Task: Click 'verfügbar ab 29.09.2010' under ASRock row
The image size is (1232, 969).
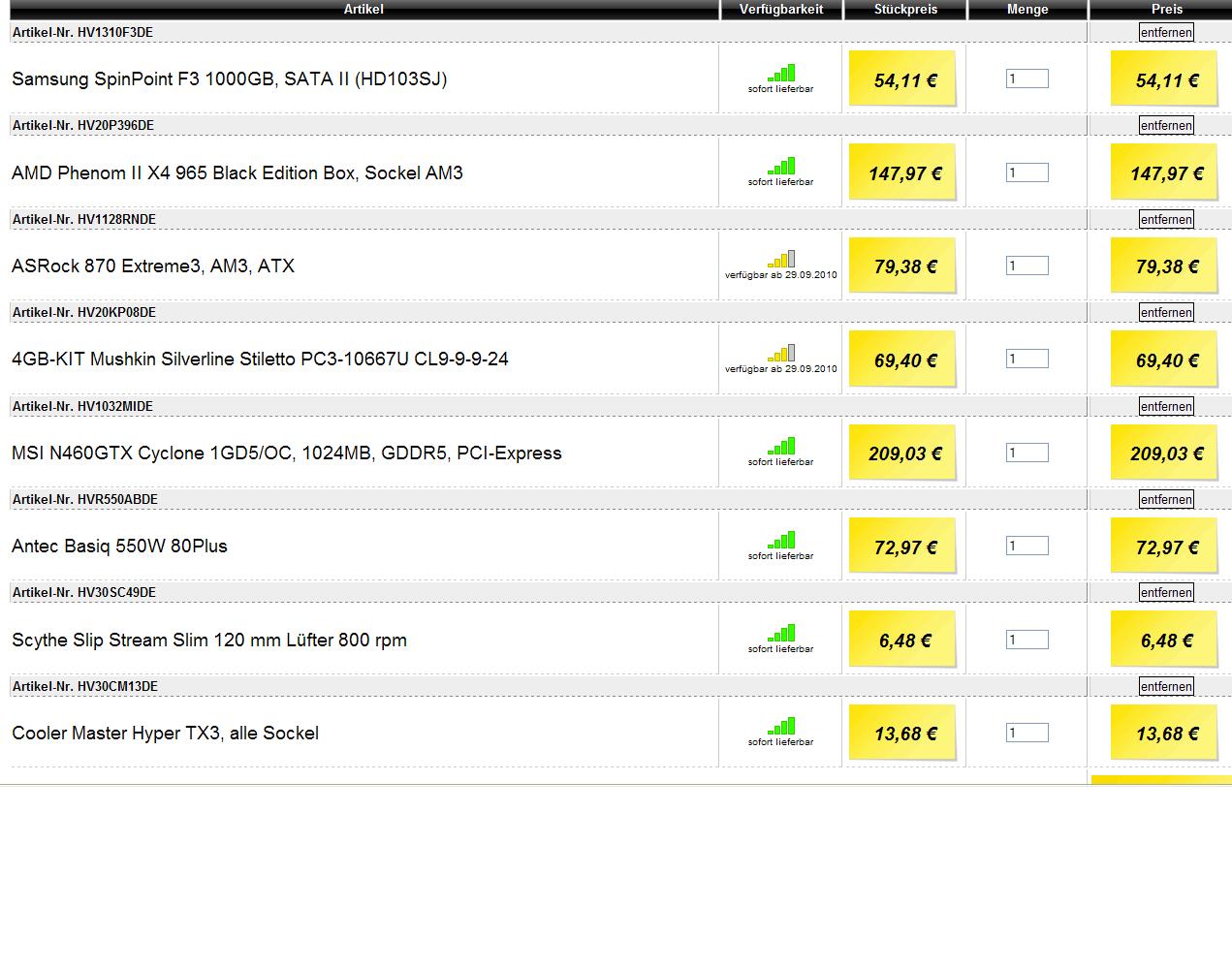Action: tap(781, 275)
